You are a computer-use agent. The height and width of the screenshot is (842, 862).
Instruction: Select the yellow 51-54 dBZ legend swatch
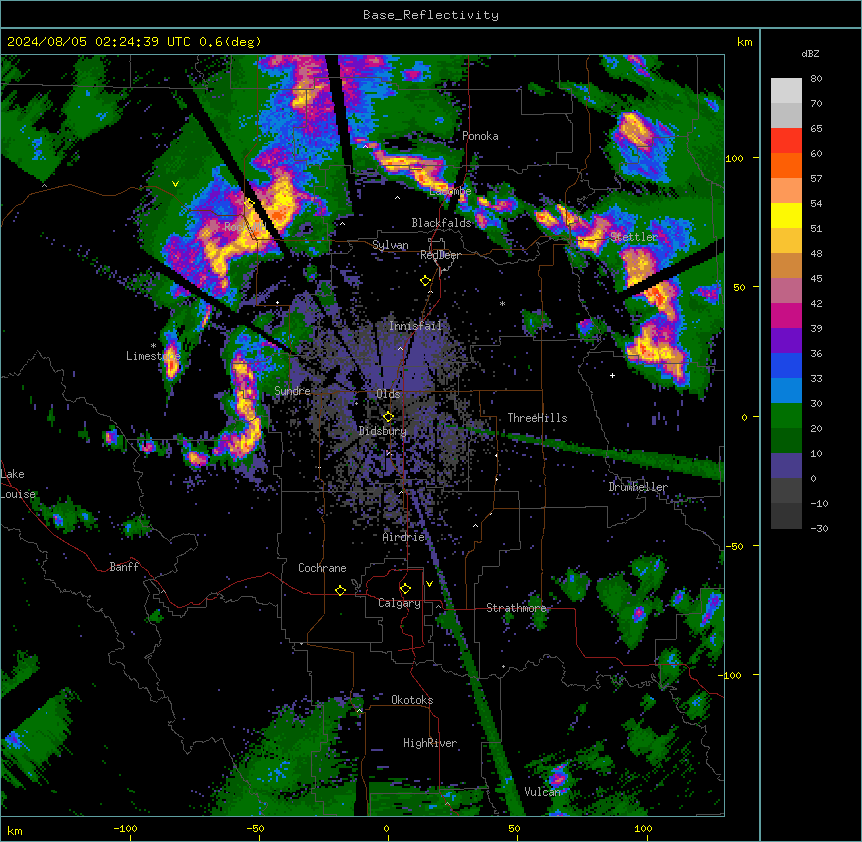(786, 215)
